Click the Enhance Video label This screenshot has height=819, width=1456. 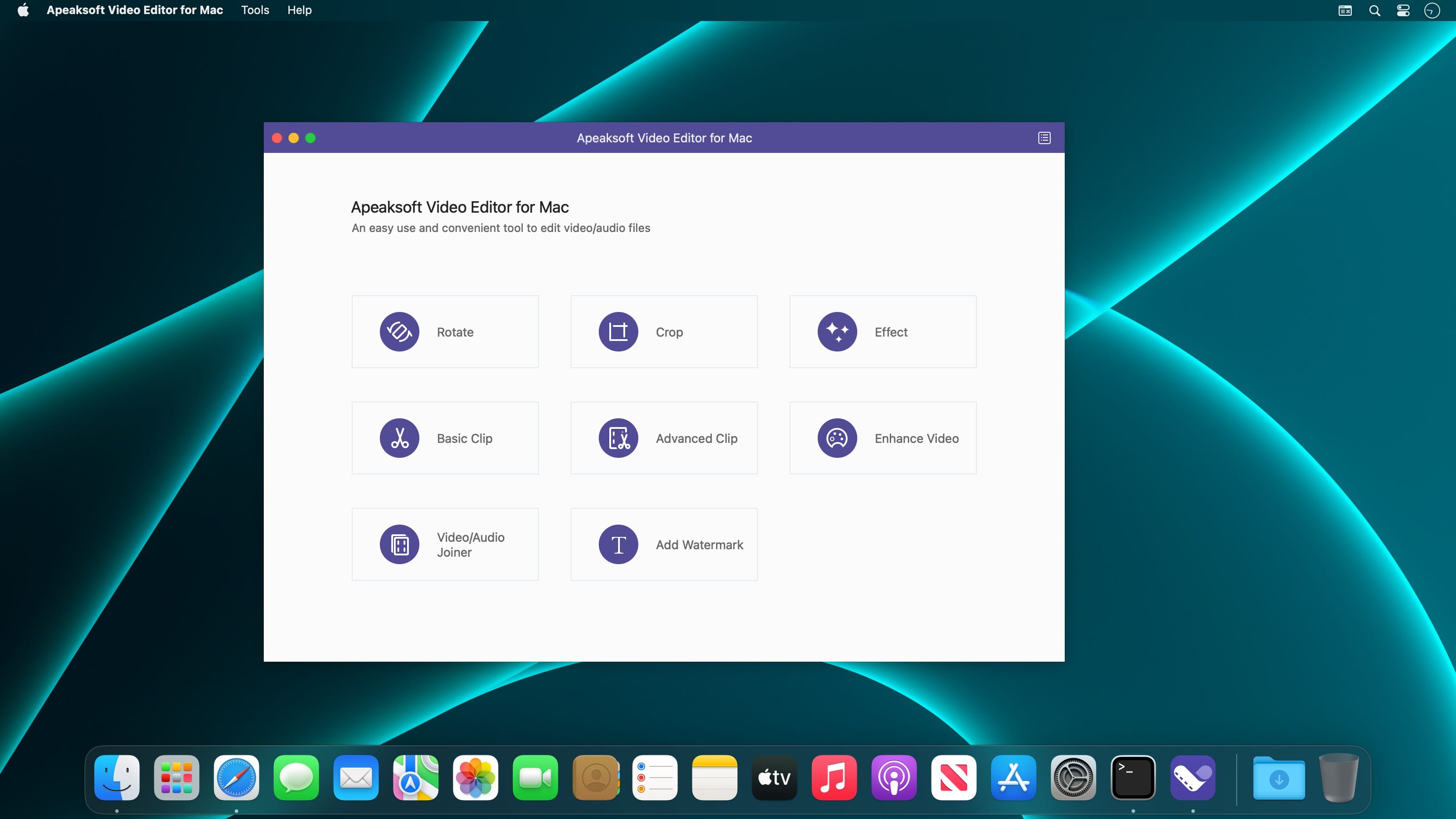click(x=916, y=438)
